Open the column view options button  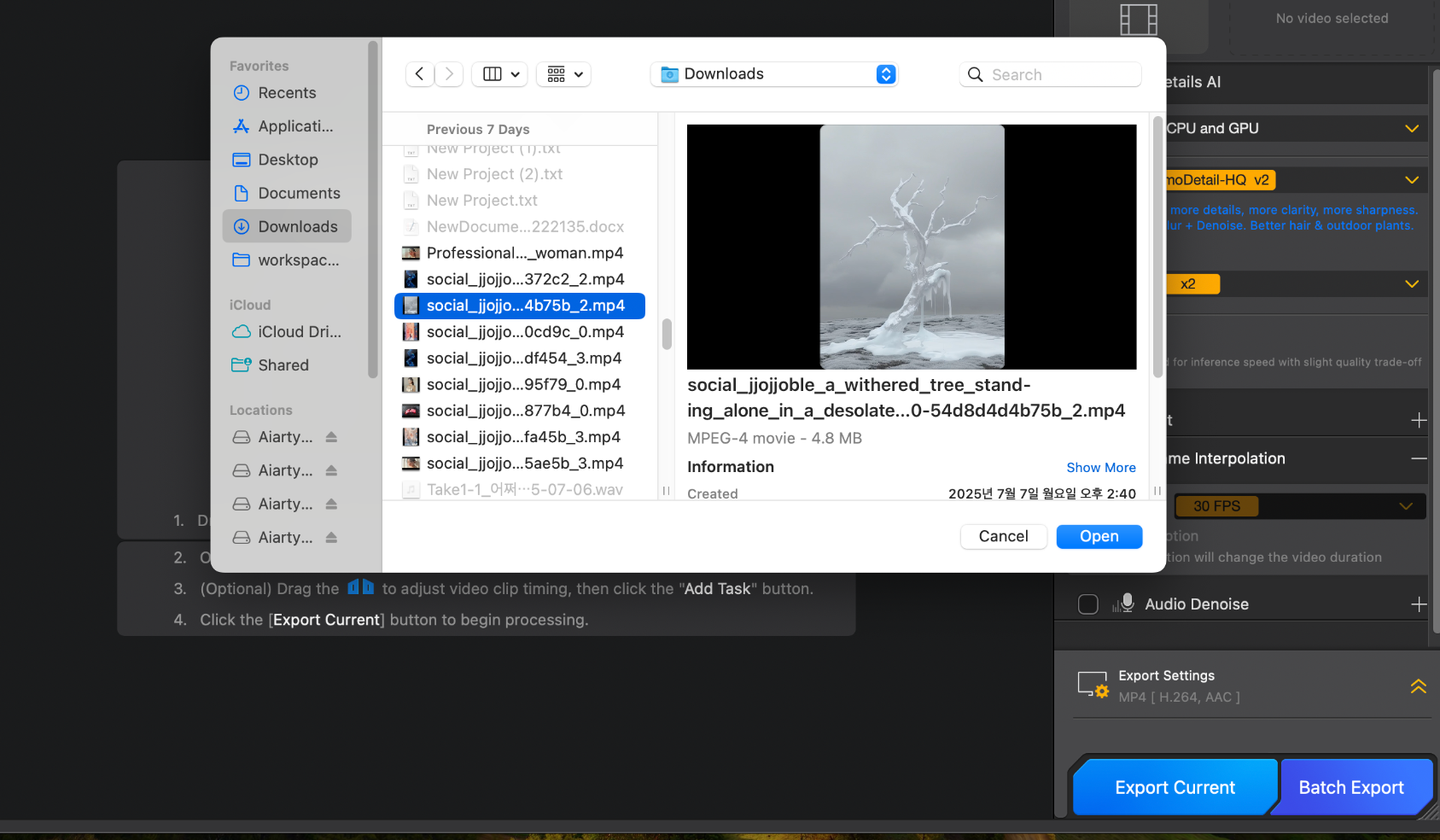(501, 74)
